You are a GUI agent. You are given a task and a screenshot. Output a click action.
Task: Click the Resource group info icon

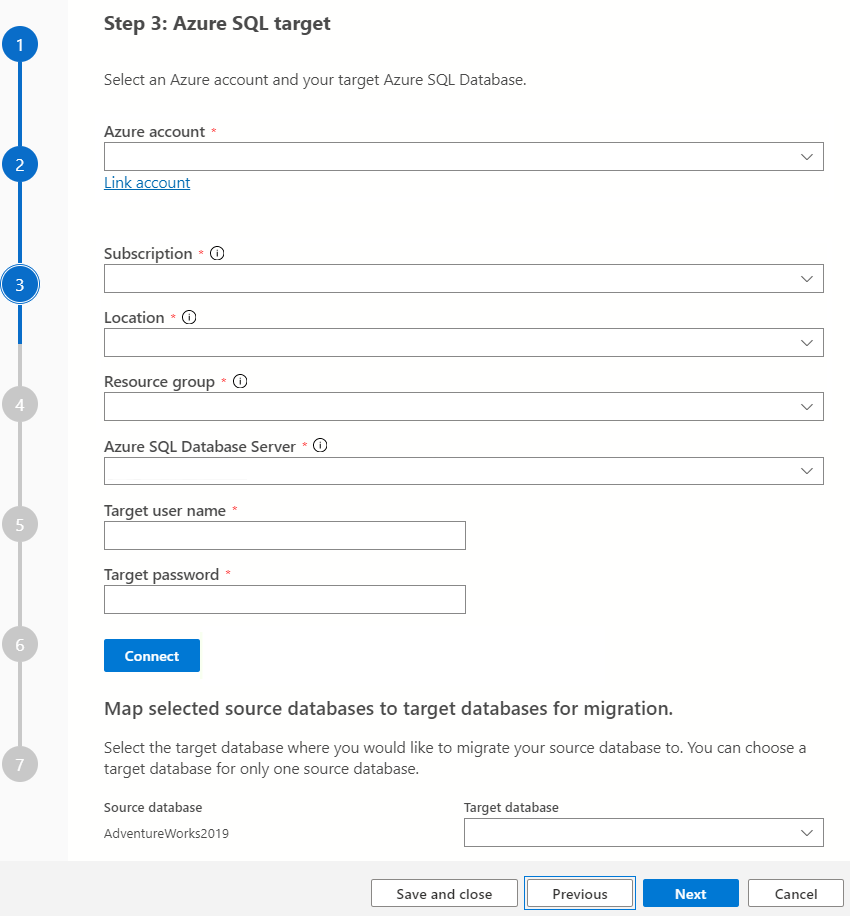click(239, 381)
